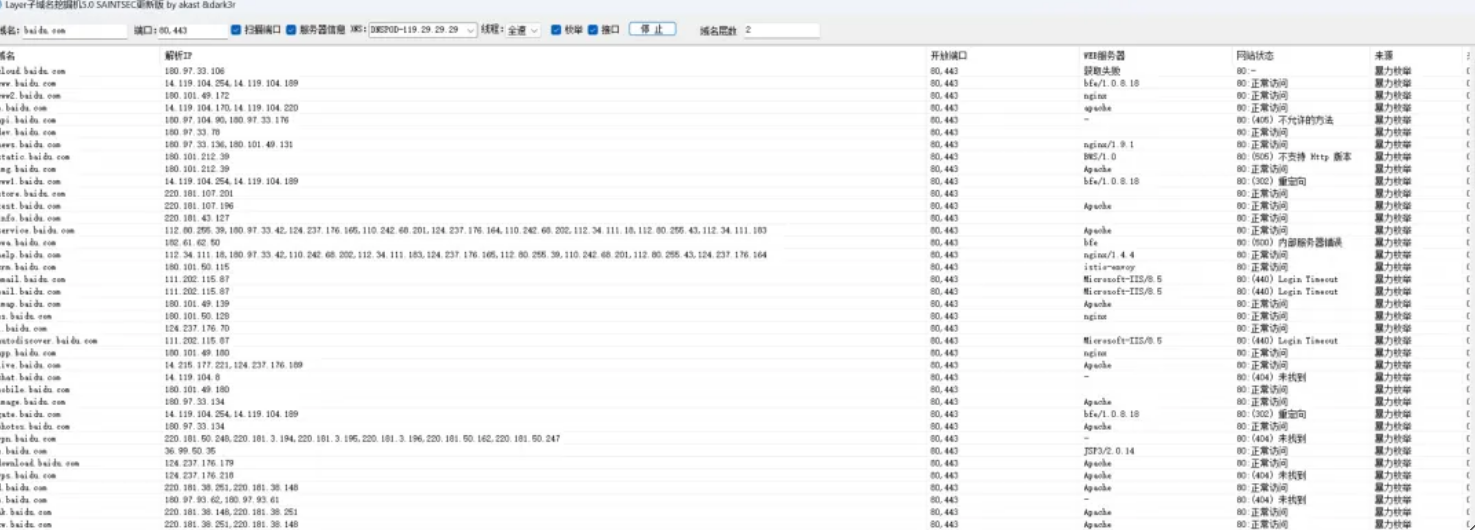Screen dimensions: 1475x530
Task: Click IP cell 180.101.49.172
Action: tap(197, 96)
